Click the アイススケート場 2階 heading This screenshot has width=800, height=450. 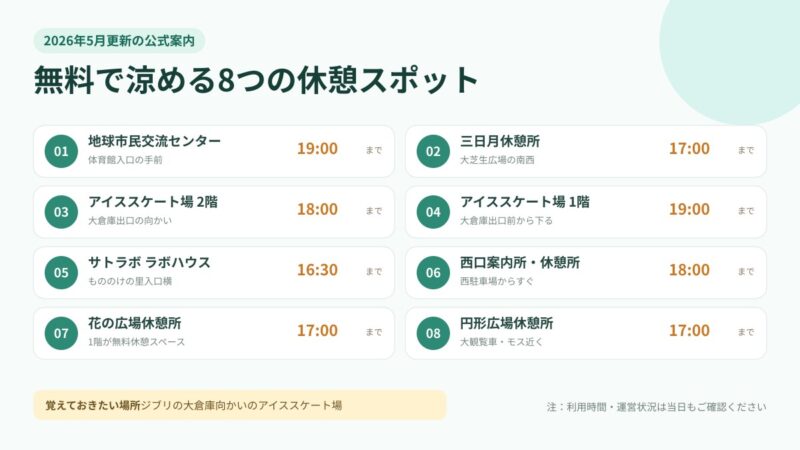[153, 202]
